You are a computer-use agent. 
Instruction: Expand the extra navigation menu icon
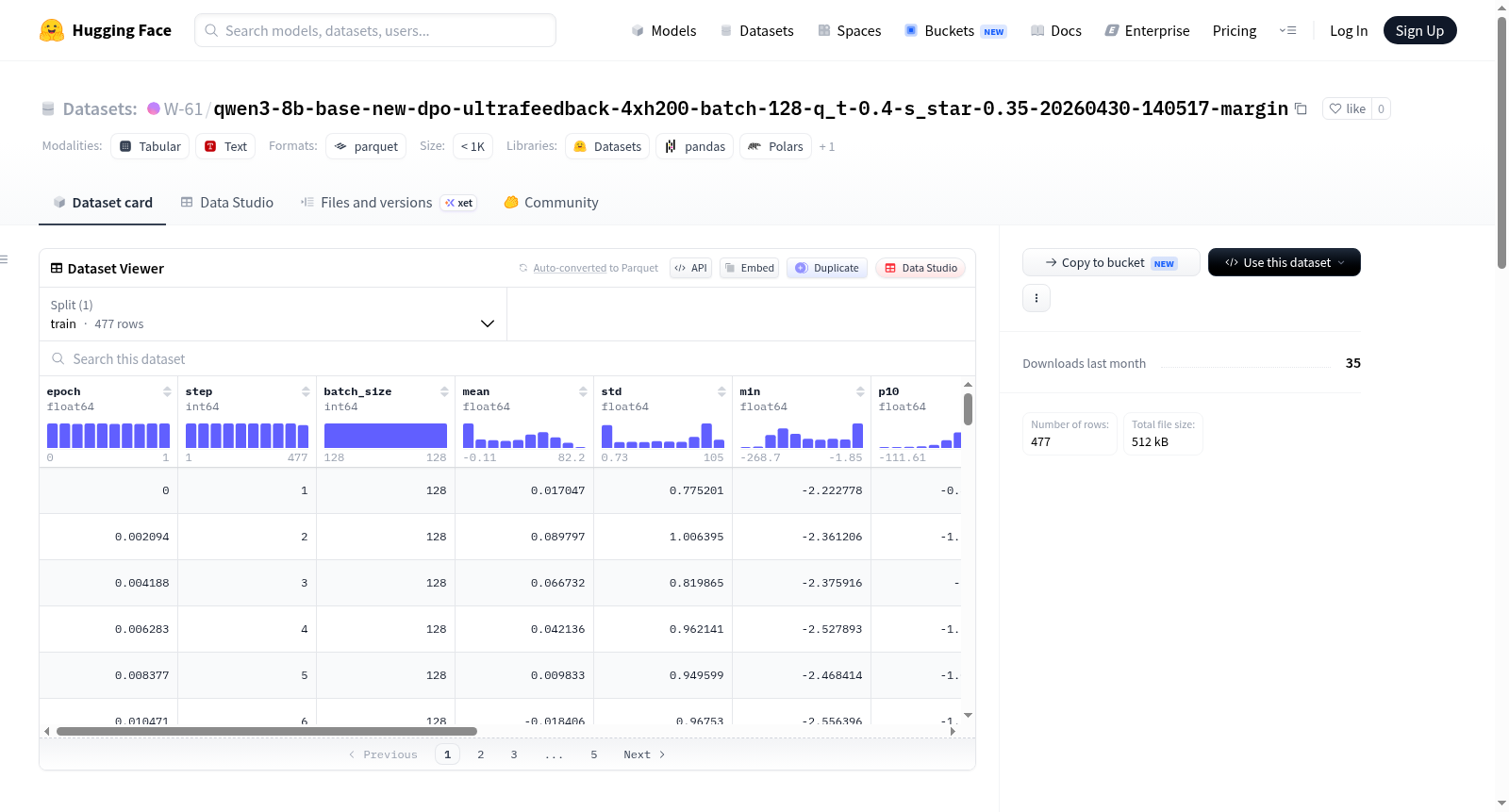click(x=1287, y=30)
